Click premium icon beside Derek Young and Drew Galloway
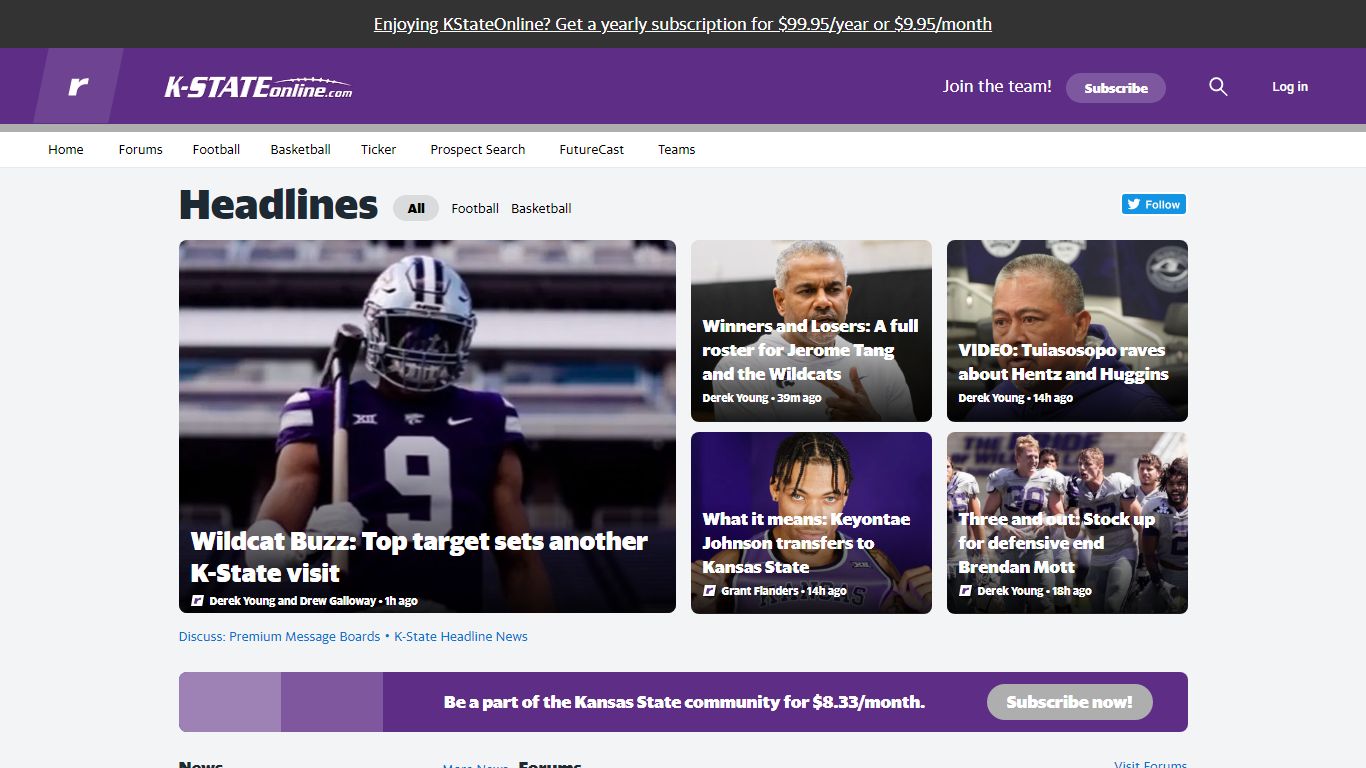This screenshot has width=1366, height=768. tap(198, 601)
